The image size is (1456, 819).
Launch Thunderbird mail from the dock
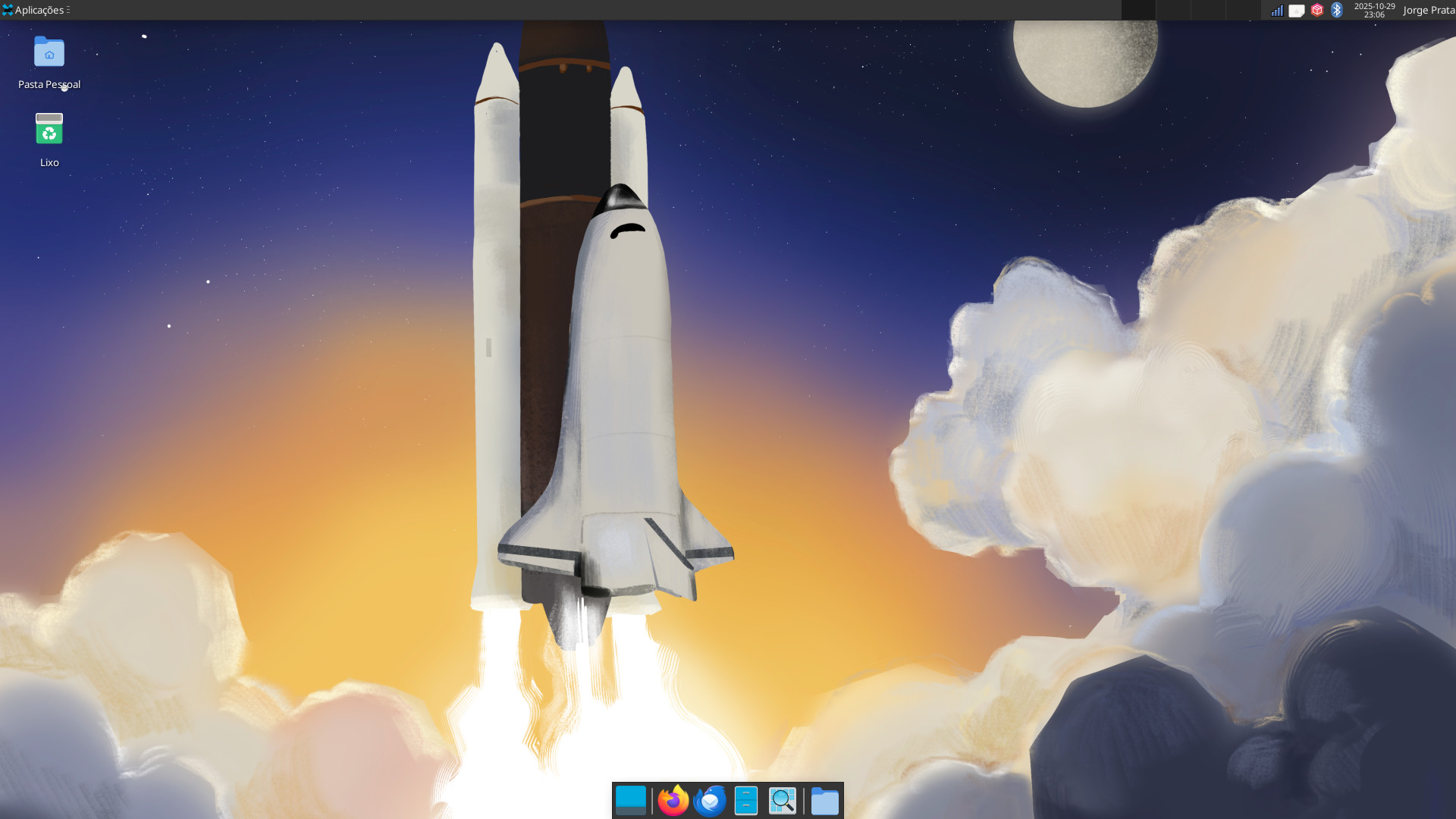710,801
